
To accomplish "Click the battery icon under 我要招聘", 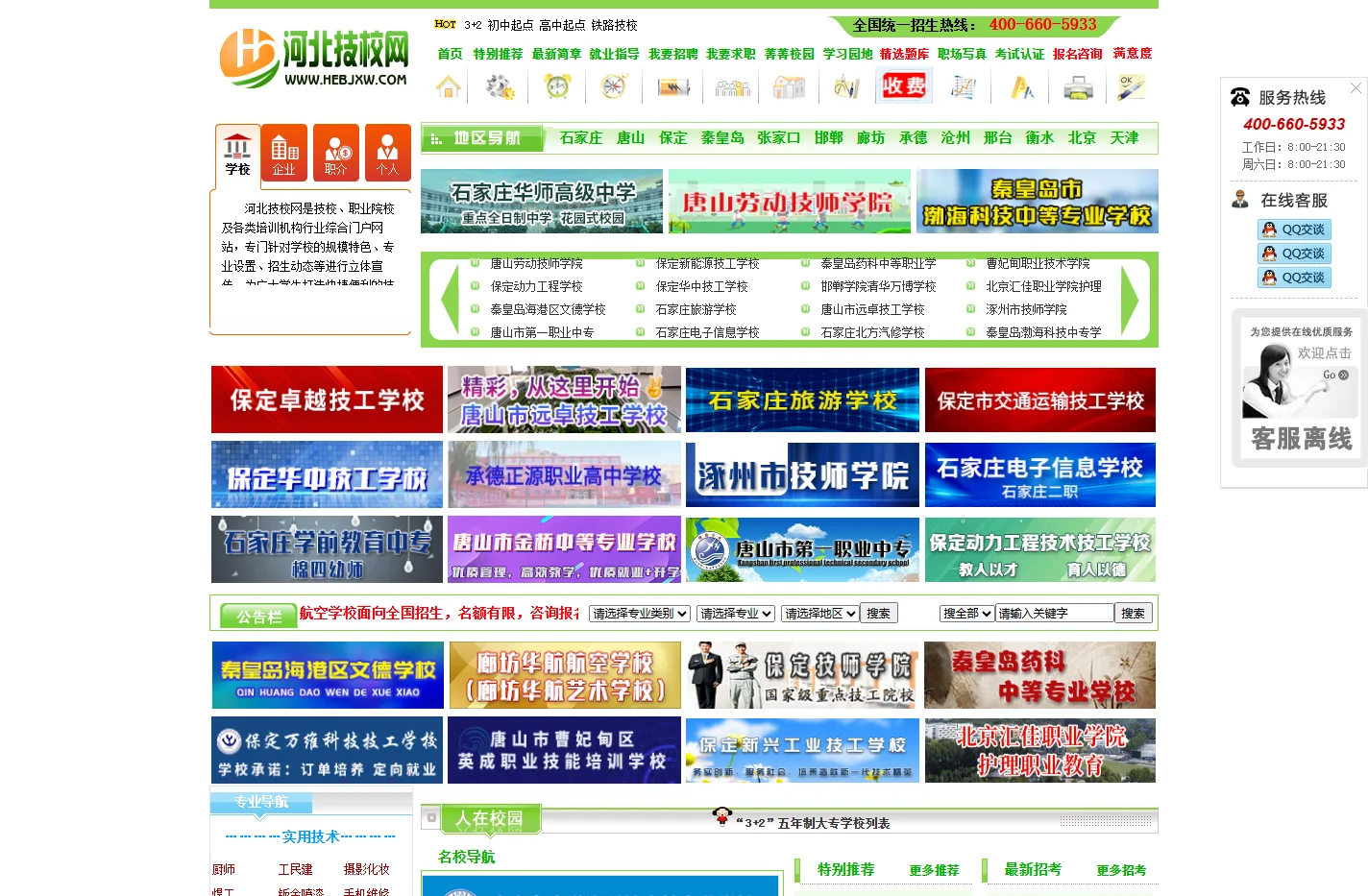I will pyautogui.click(x=673, y=87).
